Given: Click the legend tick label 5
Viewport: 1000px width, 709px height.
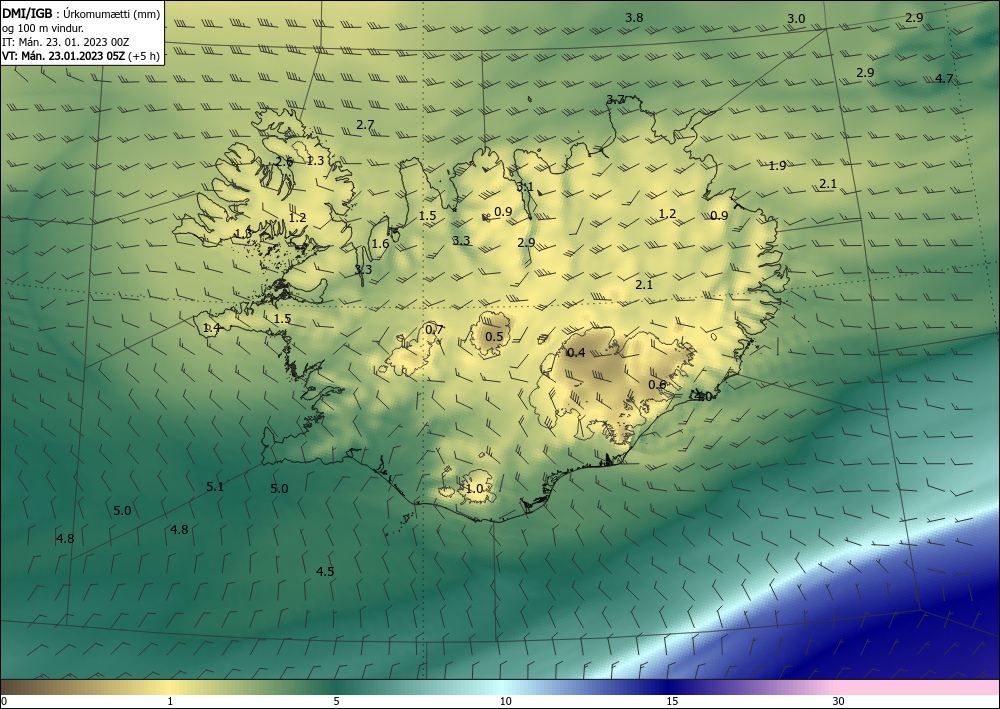Looking at the screenshot, I should tap(336, 702).
